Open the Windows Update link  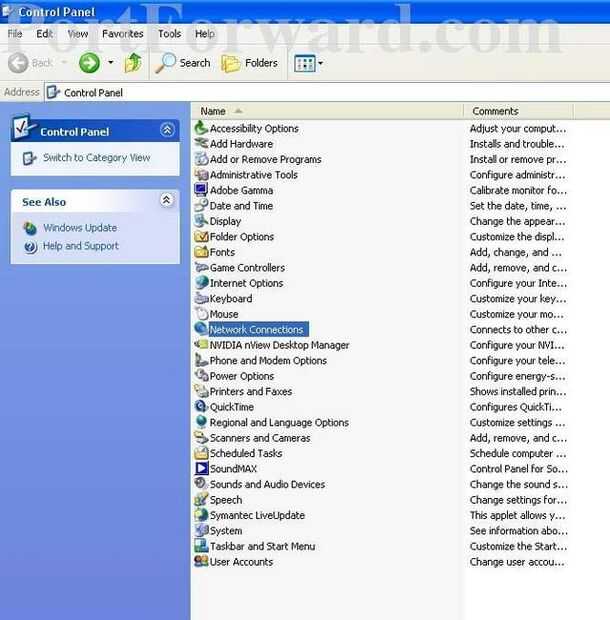80,228
